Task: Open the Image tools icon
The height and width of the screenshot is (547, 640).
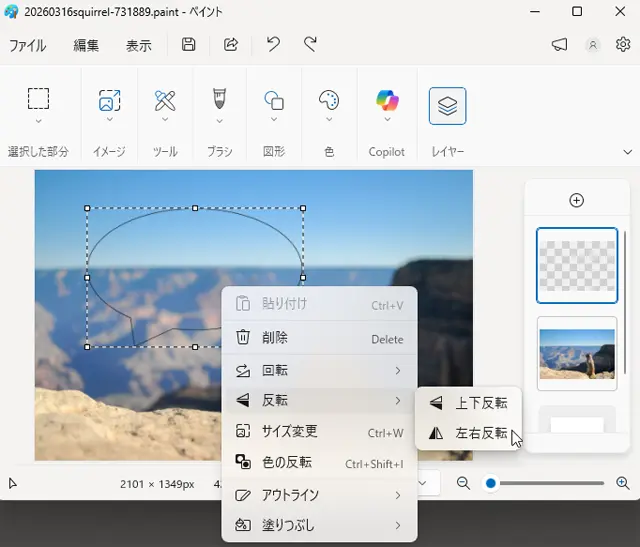Action: tap(109, 100)
